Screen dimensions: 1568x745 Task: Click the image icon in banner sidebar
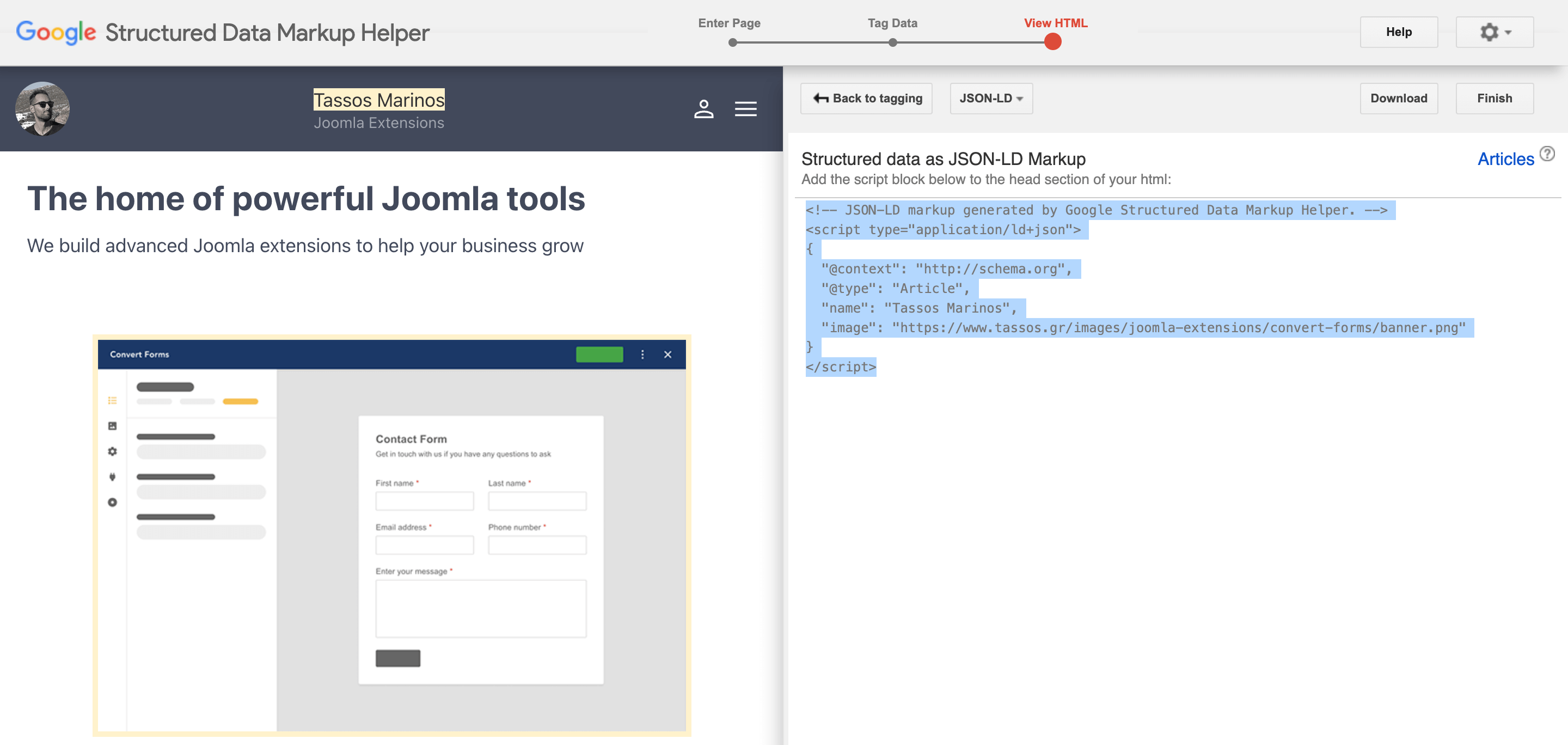tap(112, 426)
